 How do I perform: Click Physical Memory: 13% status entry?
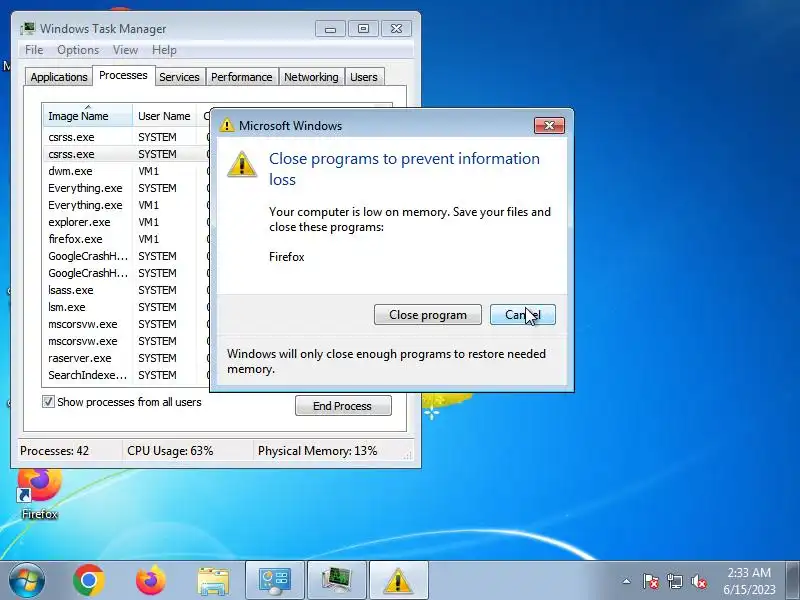tap(317, 451)
